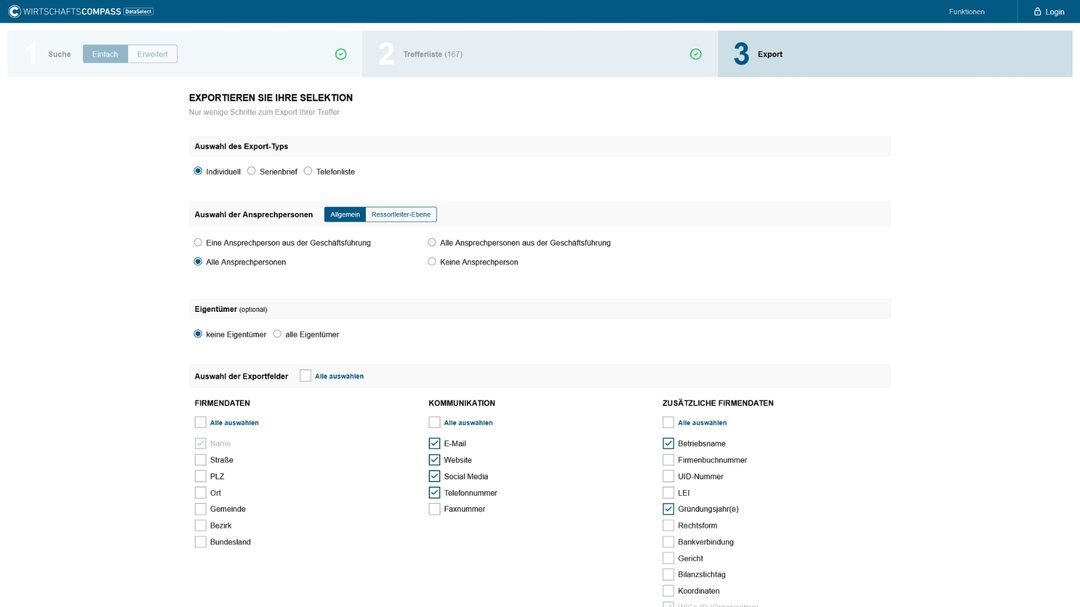Click the lock icon beside Login

(1037, 12)
